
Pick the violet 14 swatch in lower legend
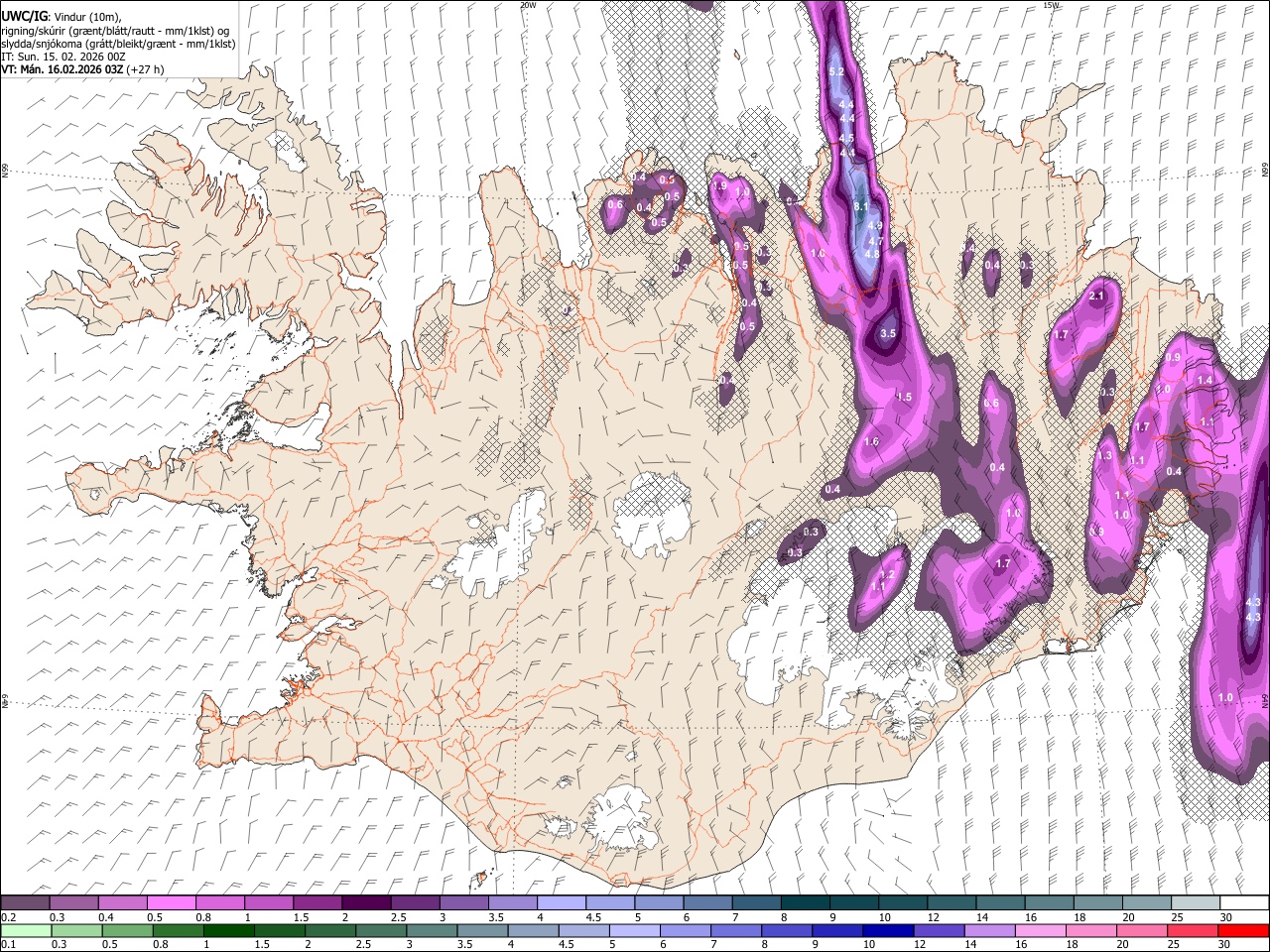[x=989, y=930]
